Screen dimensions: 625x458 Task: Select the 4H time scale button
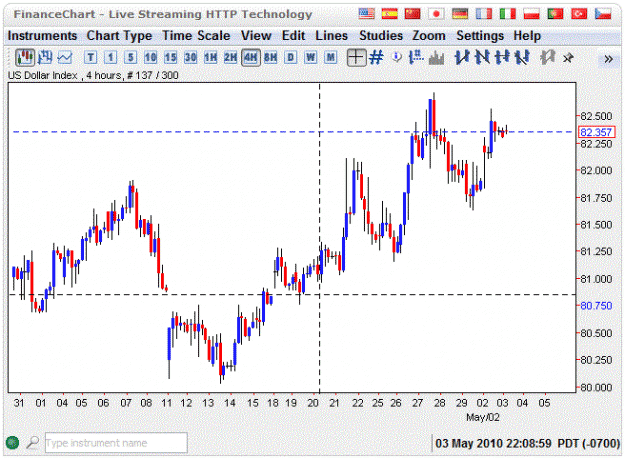pyautogui.click(x=251, y=58)
